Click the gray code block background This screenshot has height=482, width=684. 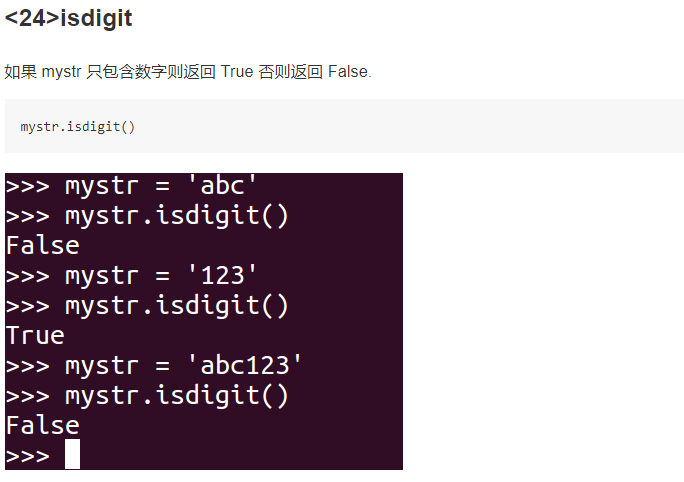pos(344,126)
